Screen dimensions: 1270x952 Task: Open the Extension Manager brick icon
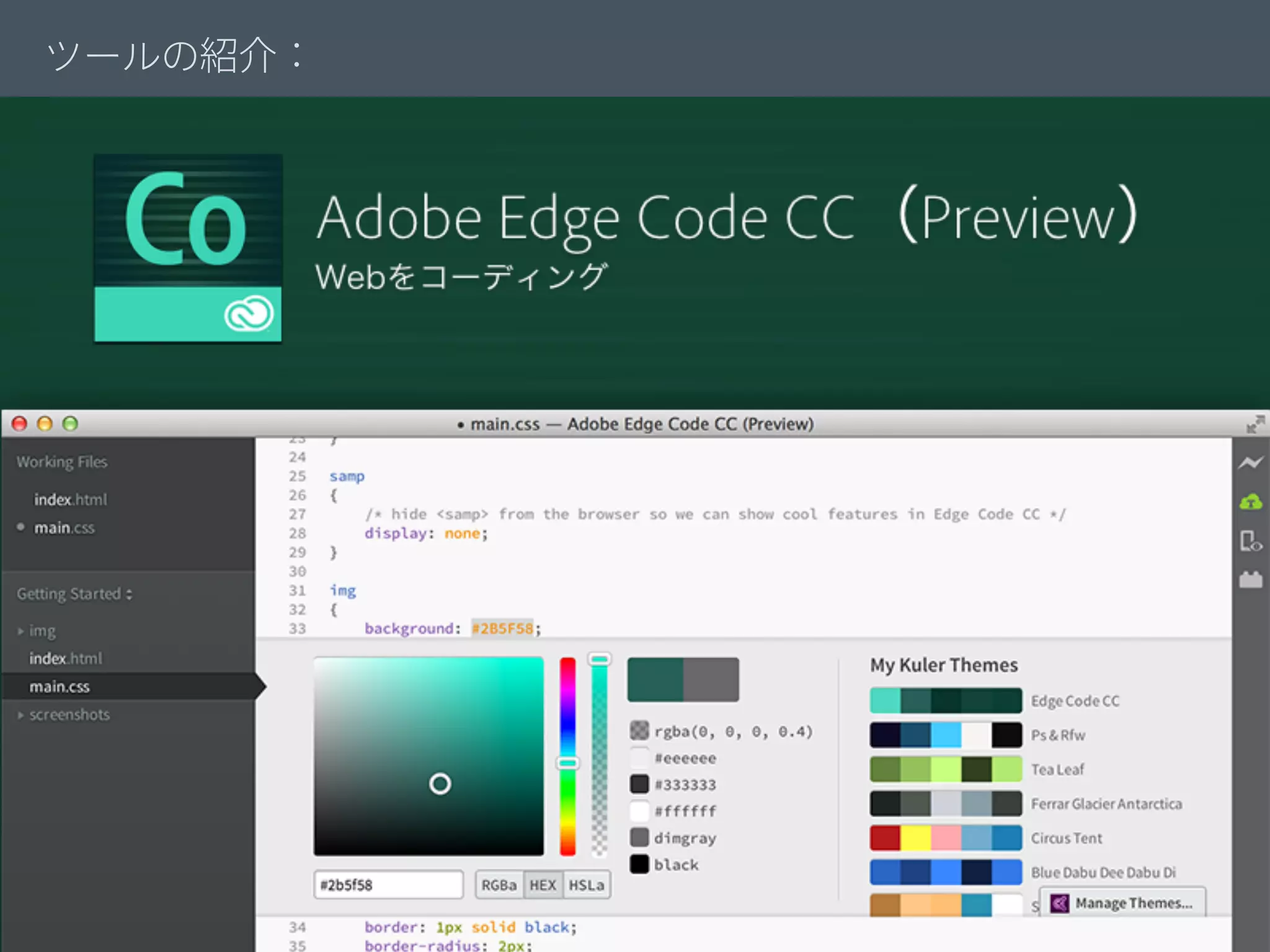[x=1251, y=580]
